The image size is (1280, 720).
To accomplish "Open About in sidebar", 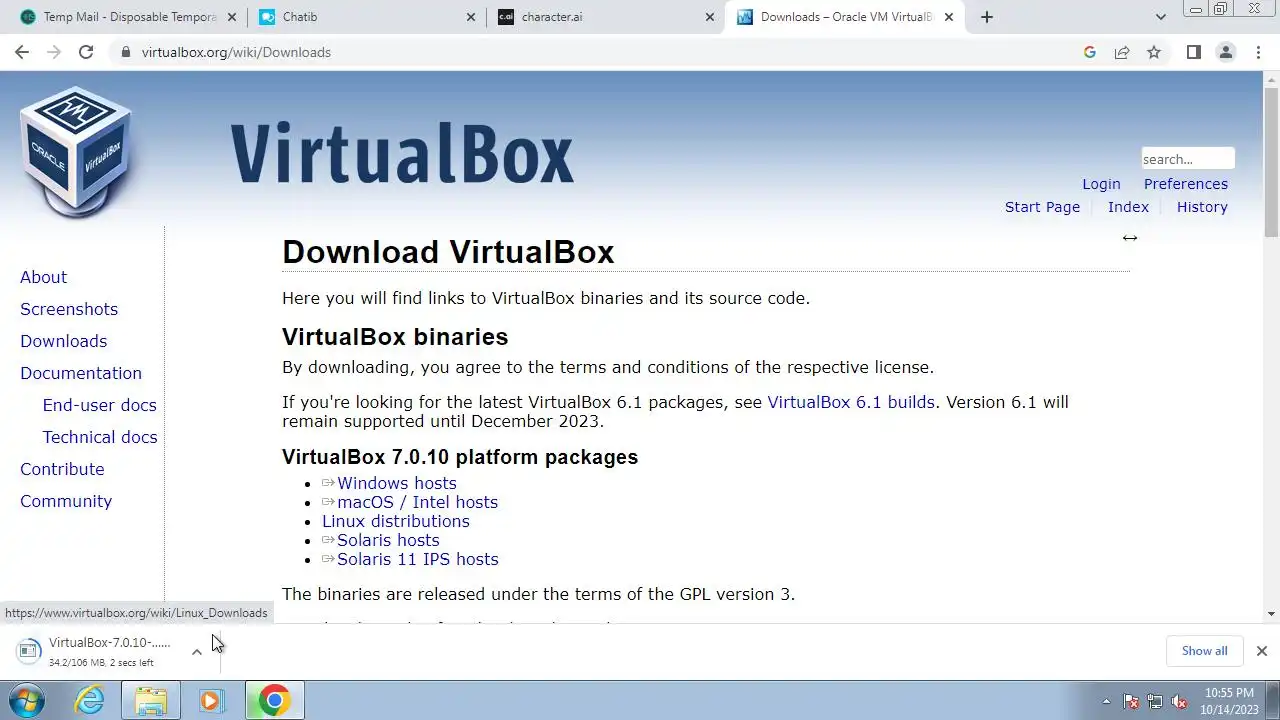I will tap(43, 277).
